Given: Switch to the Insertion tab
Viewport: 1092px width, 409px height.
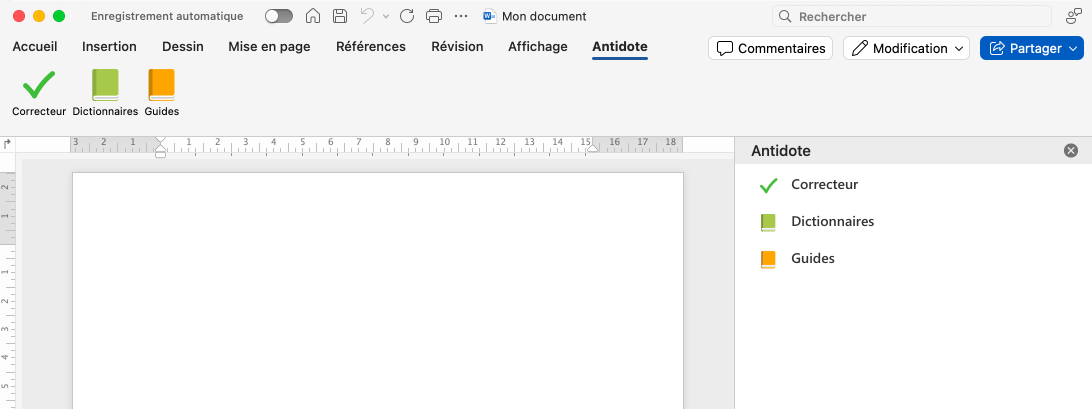Looking at the screenshot, I should (109, 47).
